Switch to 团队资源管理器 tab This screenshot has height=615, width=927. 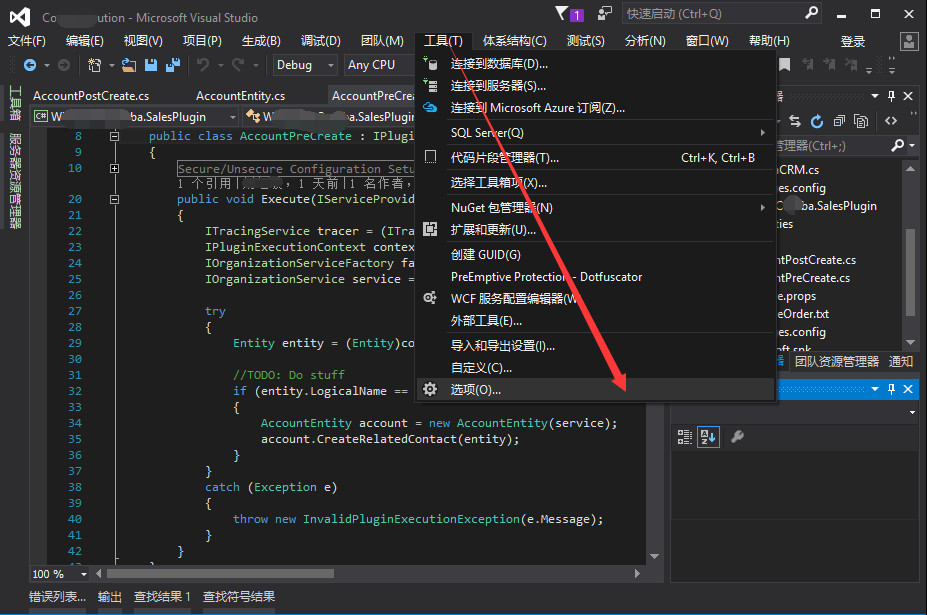point(837,361)
